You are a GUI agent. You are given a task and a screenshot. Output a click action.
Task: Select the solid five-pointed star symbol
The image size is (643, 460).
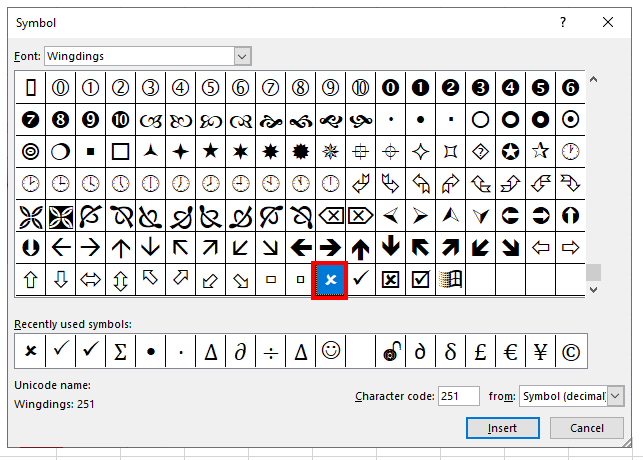tap(211, 151)
